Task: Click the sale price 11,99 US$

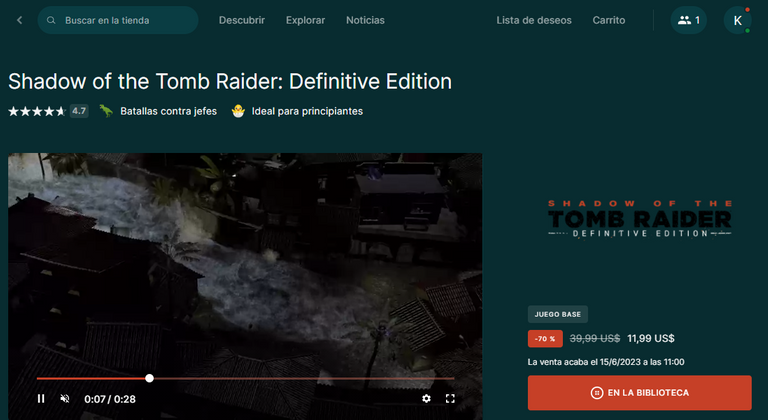Action: (x=650, y=339)
